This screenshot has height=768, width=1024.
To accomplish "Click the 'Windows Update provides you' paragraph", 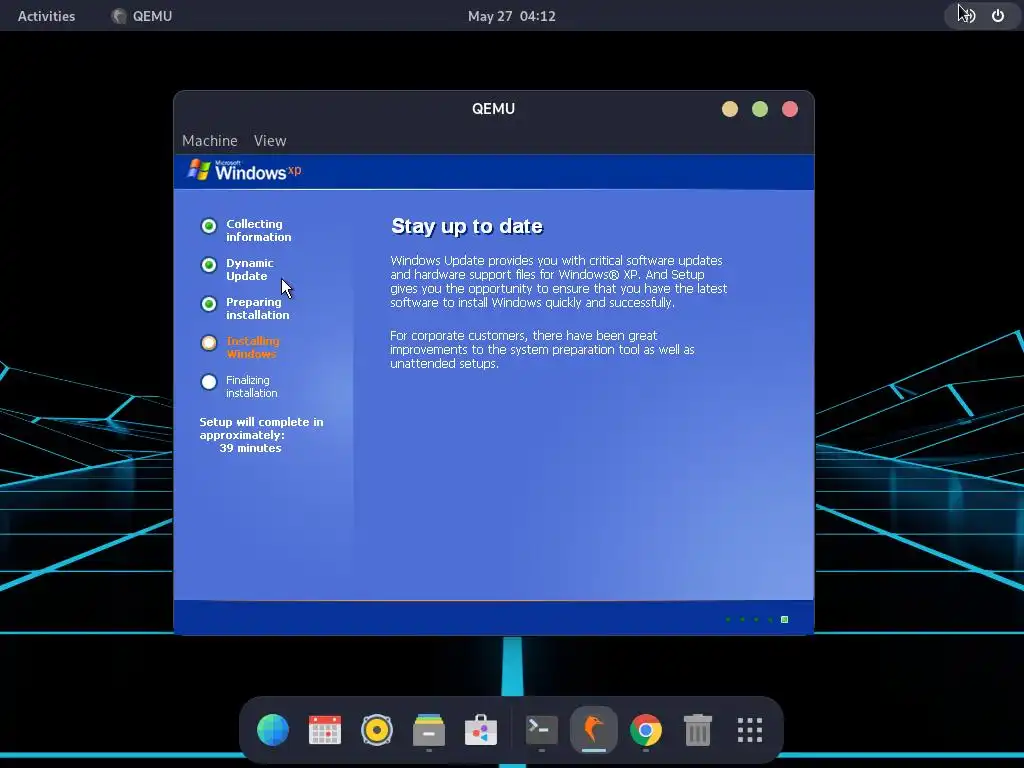I will [558, 281].
